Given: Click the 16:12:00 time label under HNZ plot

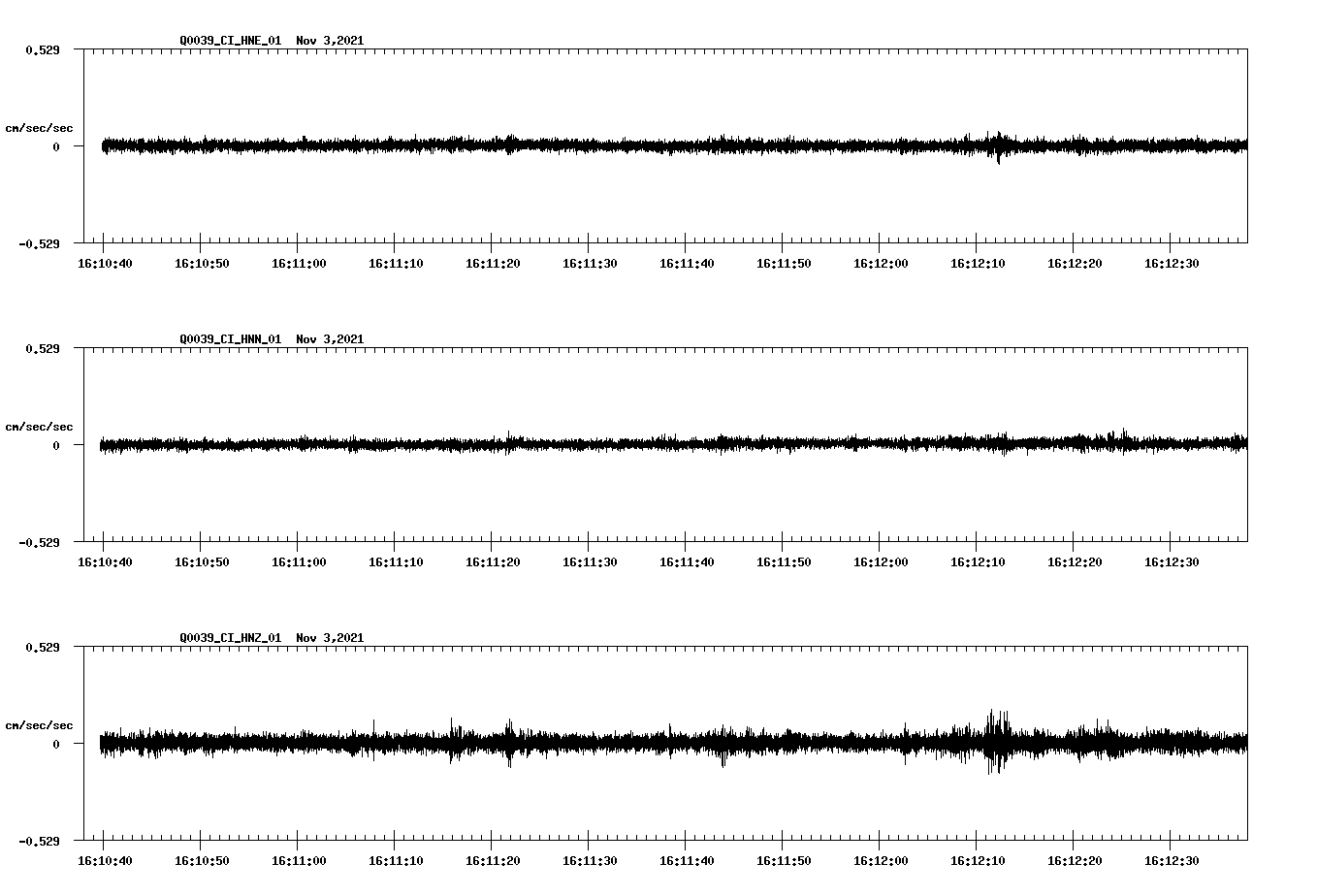Looking at the screenshot, I should click(x=881, y=861).
